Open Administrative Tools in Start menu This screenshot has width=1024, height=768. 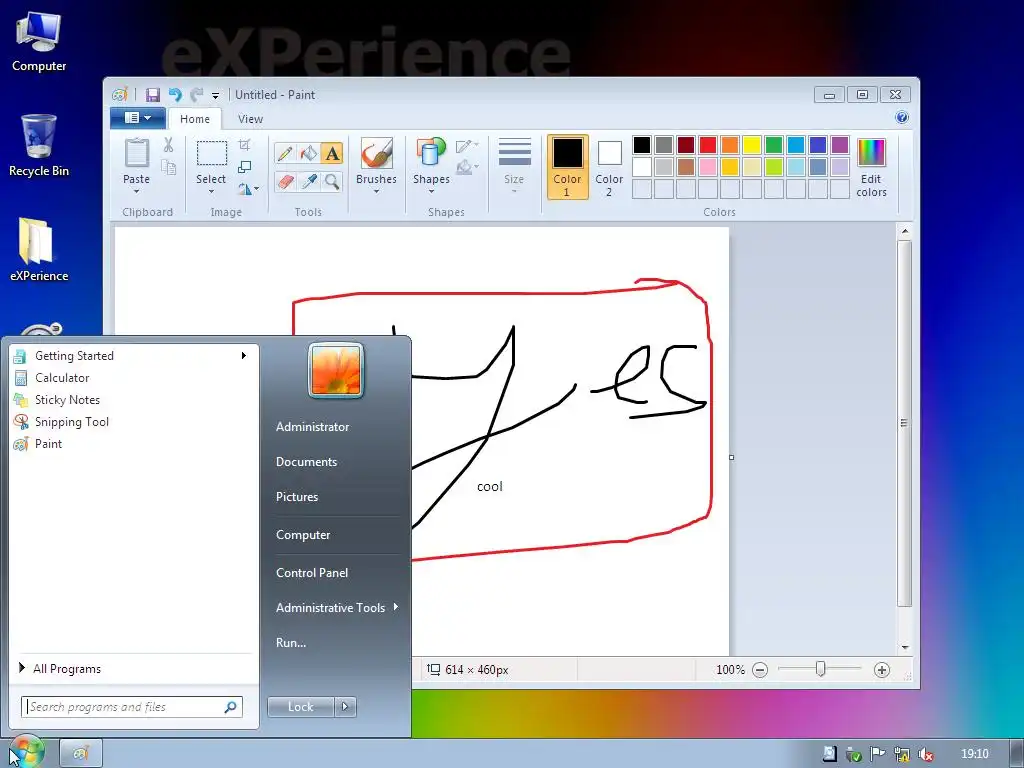pos(336,608)
